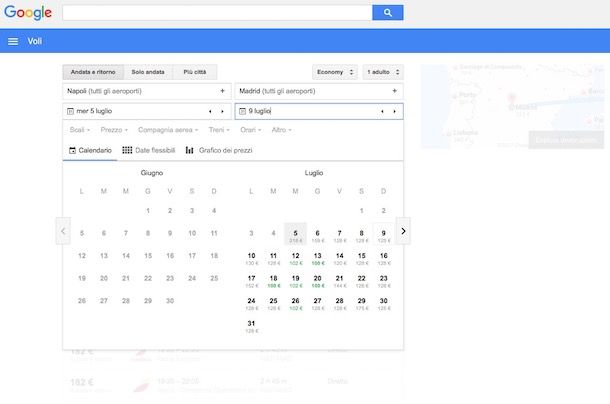Select July 29 in the calendar
Viewport: 610px width, 404px height.
tap(361, 302)
